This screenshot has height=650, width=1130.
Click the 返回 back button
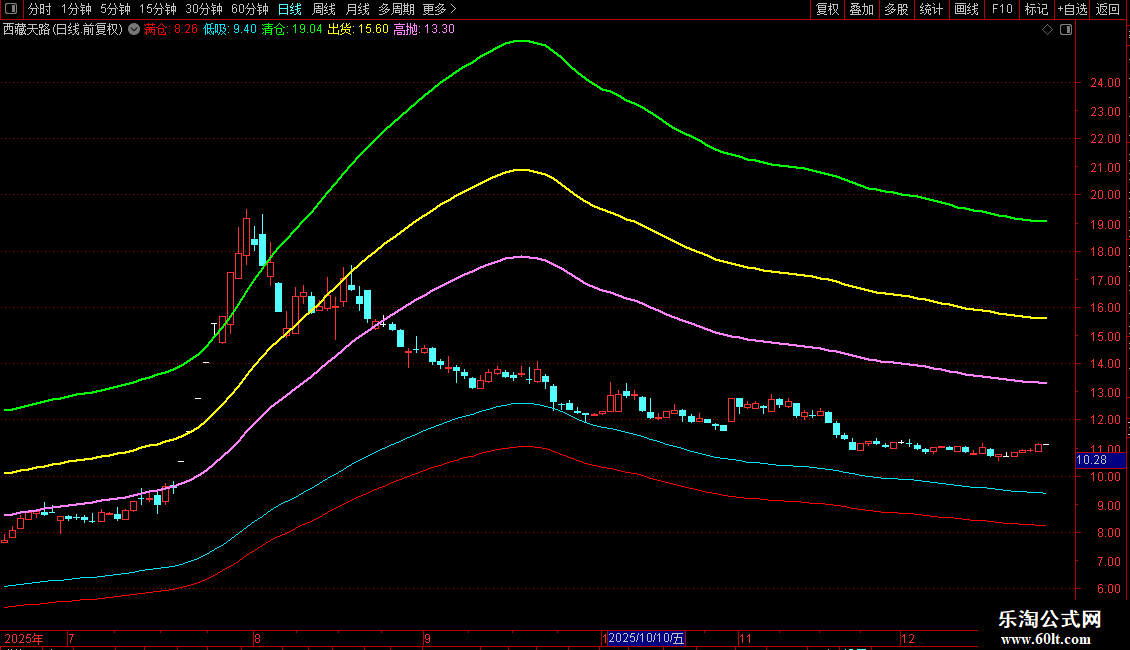(1108, 9)
